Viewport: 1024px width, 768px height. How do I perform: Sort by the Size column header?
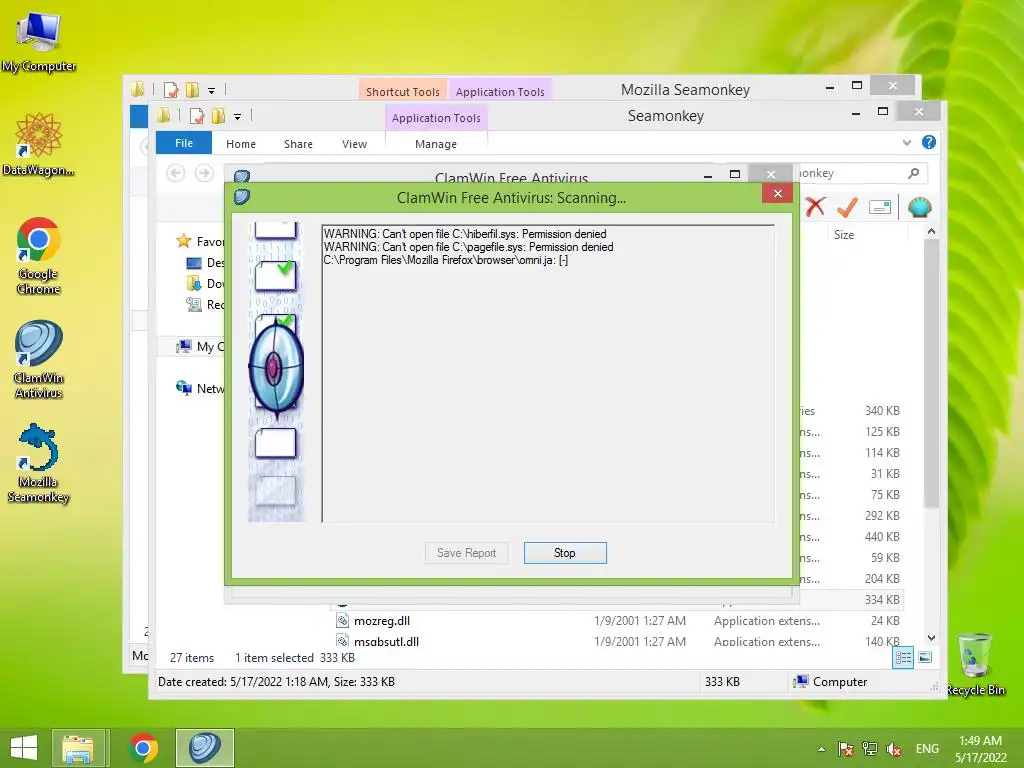point(844,234)
